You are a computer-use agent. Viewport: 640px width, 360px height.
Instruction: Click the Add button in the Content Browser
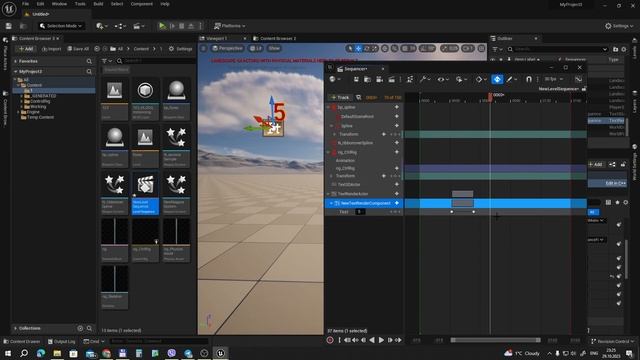(26, 49)
